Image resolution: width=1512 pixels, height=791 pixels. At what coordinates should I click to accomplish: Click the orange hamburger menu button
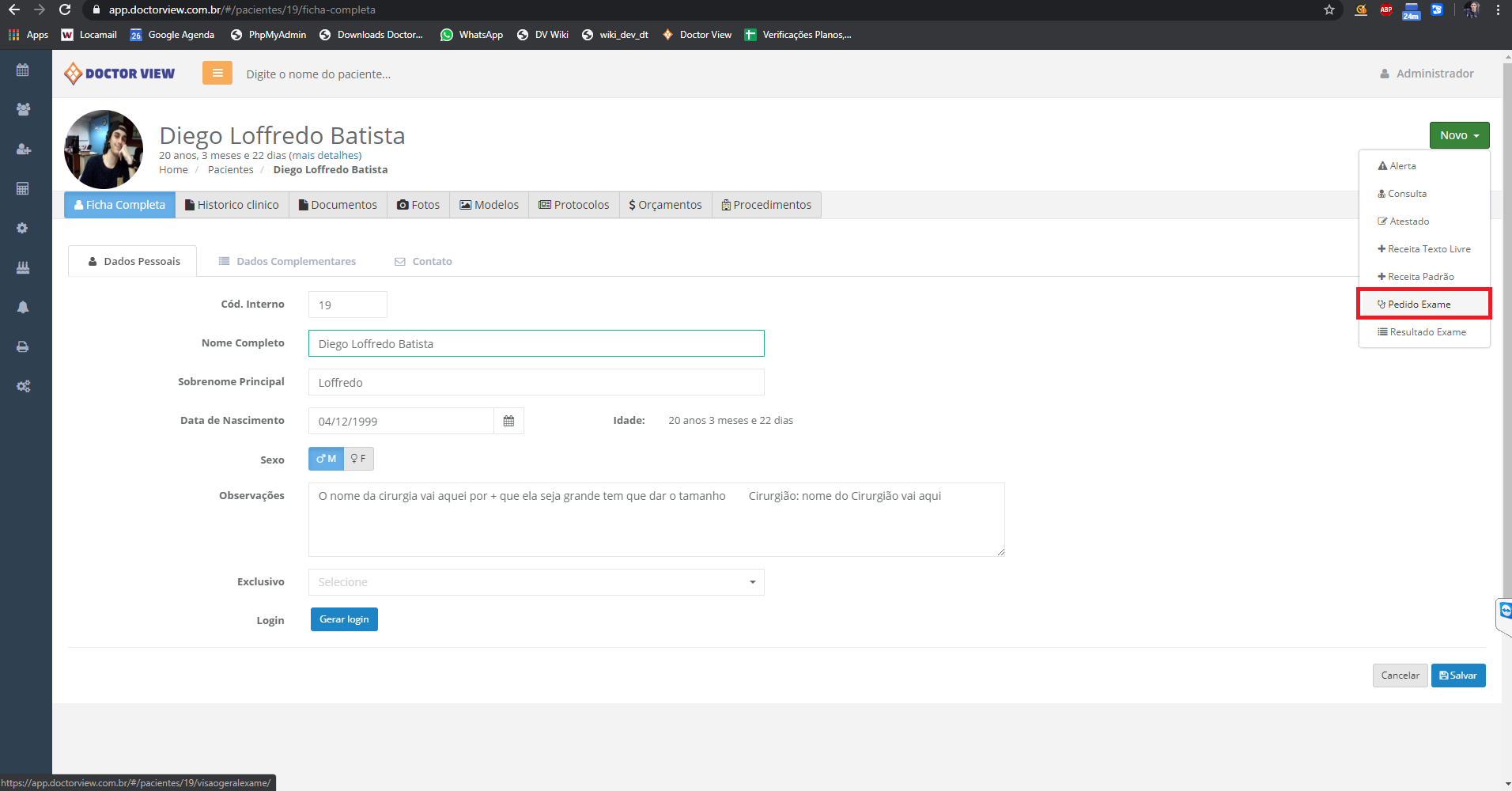pos(217,74)
